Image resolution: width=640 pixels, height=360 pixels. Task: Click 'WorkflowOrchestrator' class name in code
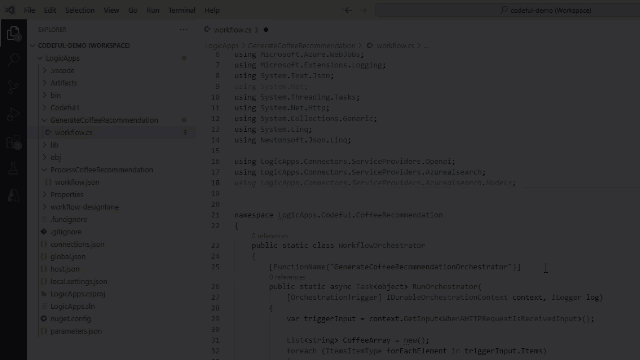coord(382,246)
